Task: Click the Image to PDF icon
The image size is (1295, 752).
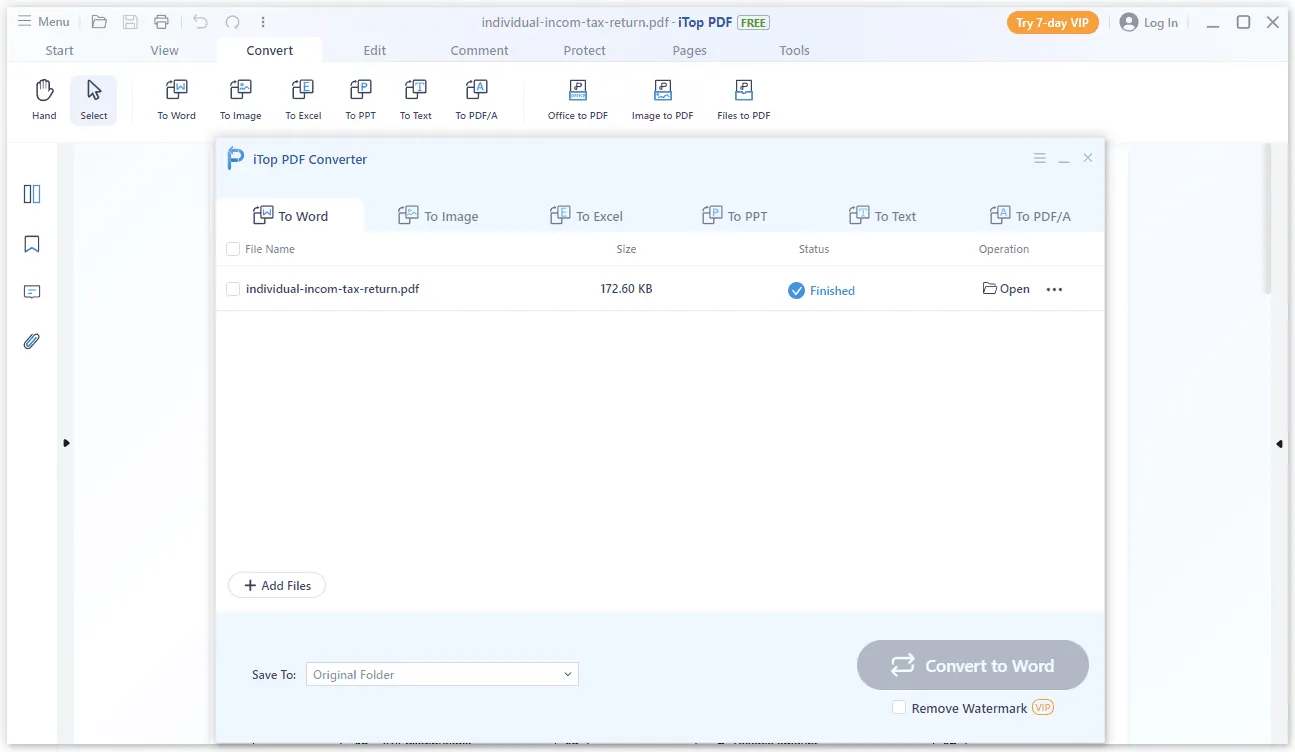Action: (662, 100)
